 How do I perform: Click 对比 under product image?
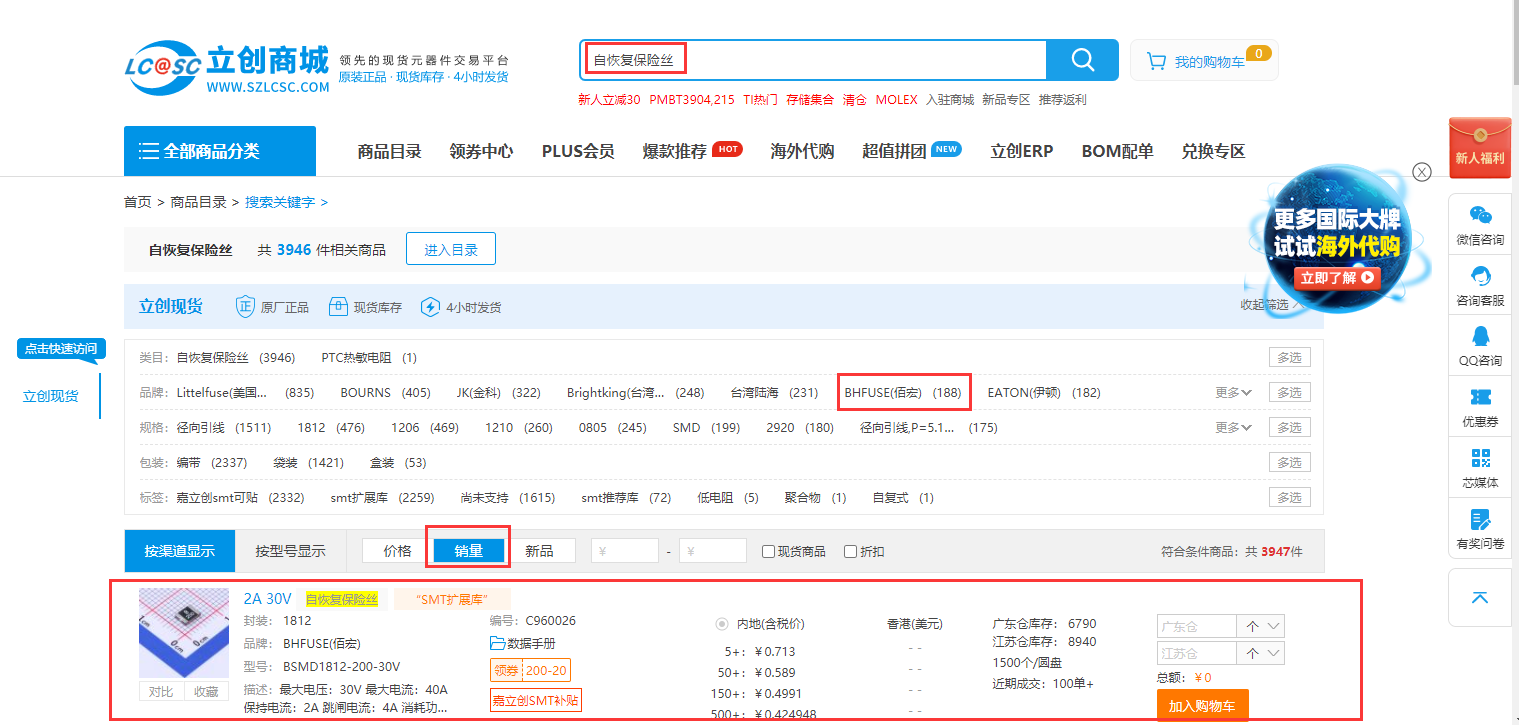pyautogui.click(x=161, y=691)
